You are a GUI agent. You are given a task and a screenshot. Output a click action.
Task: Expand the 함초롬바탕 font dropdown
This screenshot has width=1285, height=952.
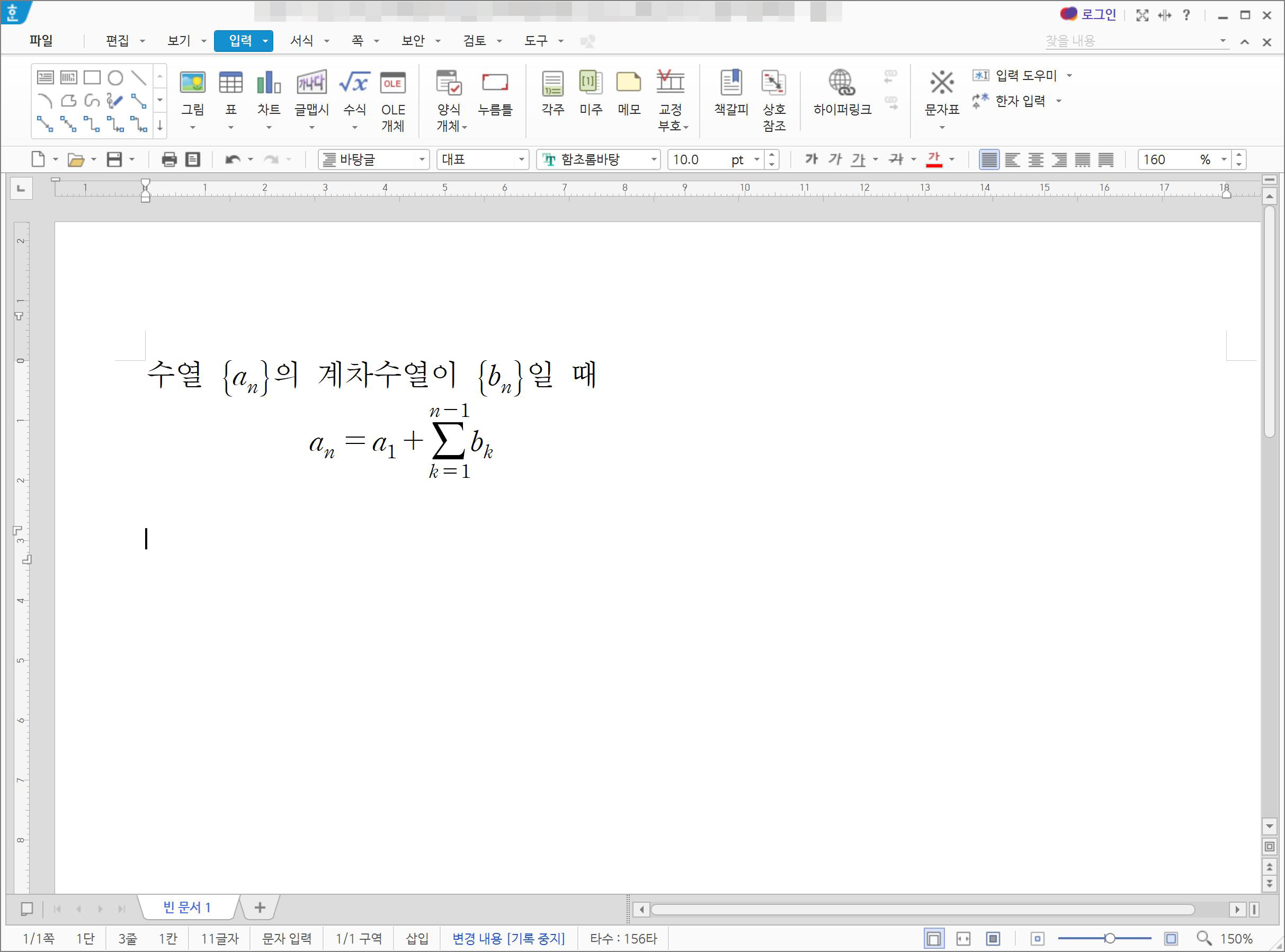[654, 159]
